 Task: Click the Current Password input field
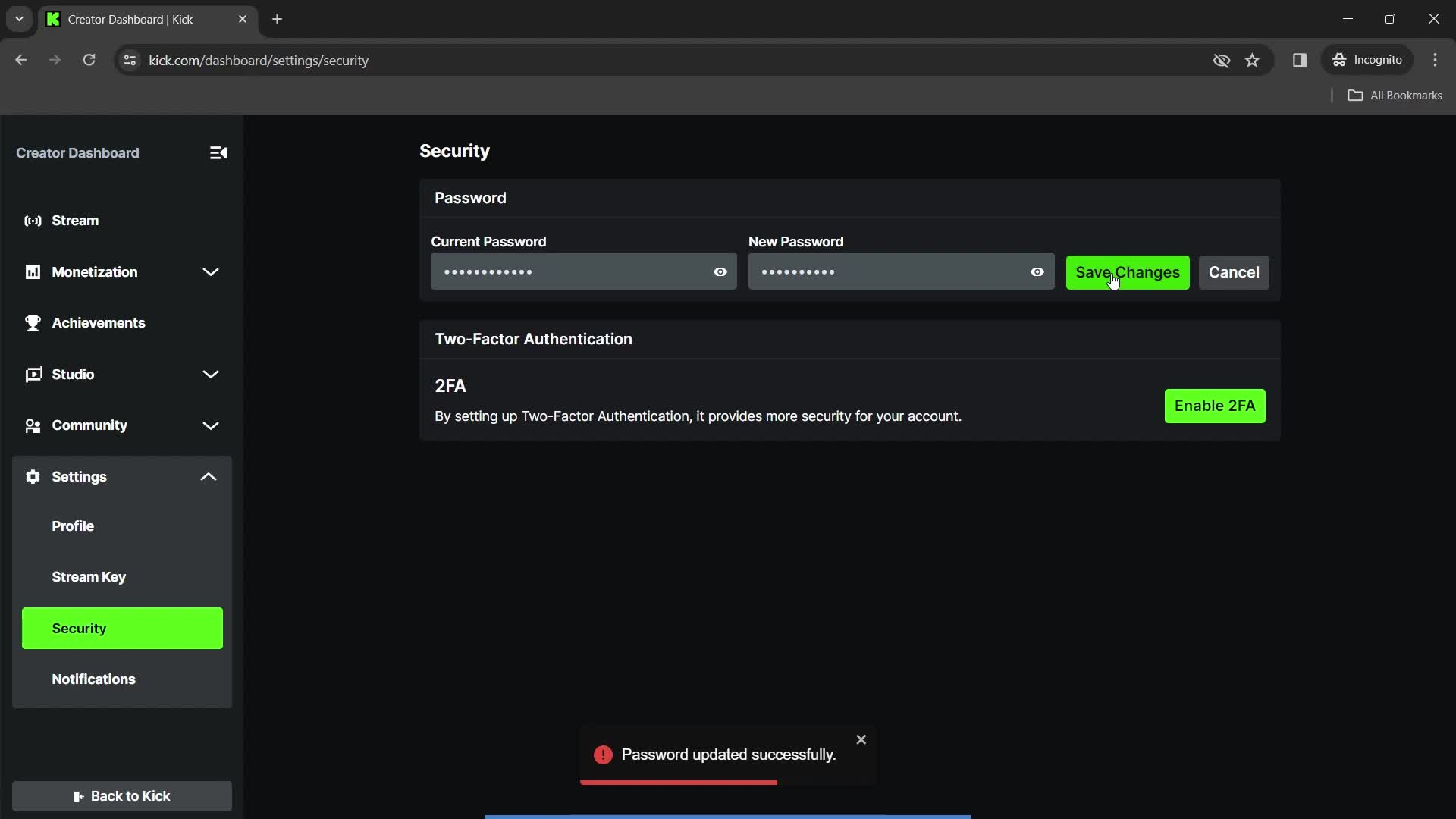(584, 272)
